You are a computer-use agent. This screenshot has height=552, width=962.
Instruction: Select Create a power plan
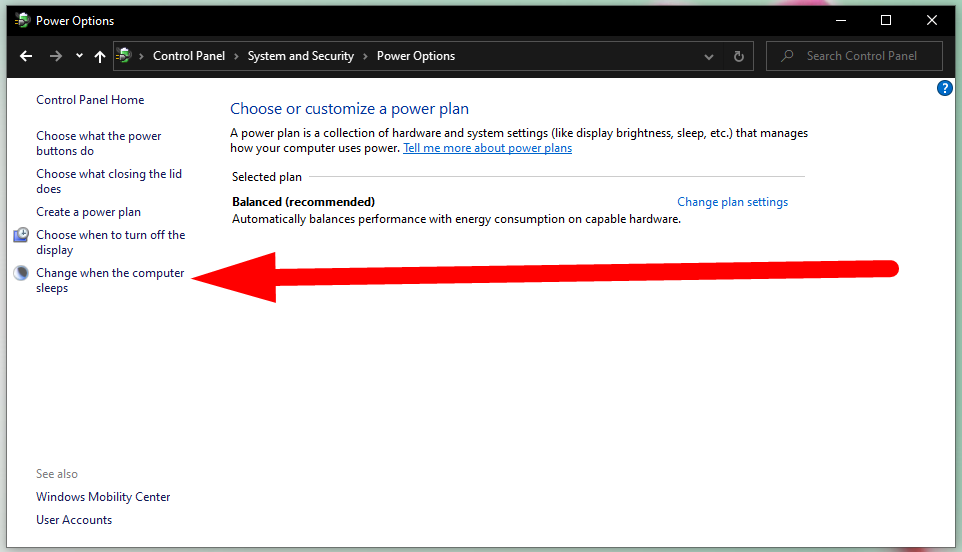tap(88, 212)
